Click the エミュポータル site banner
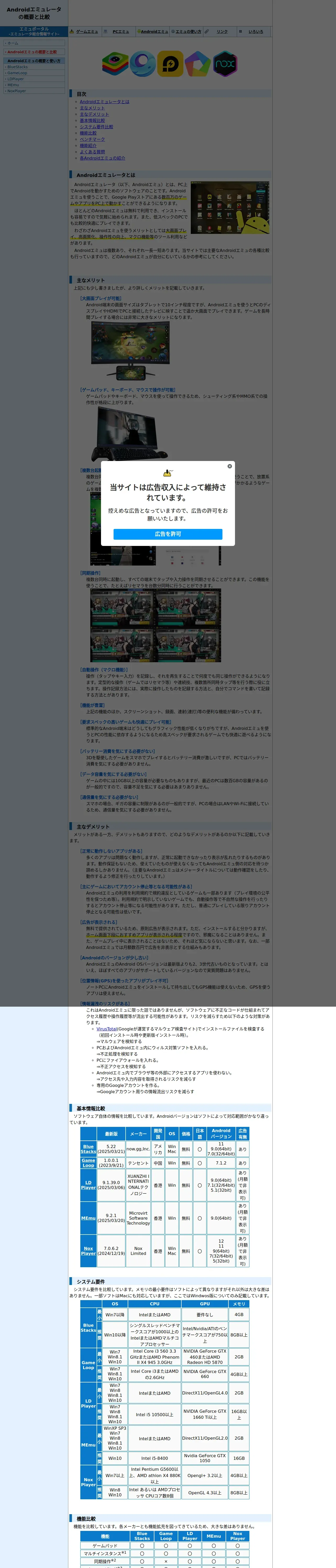This screenshot has height=1568, width=336. pos(33,31)
